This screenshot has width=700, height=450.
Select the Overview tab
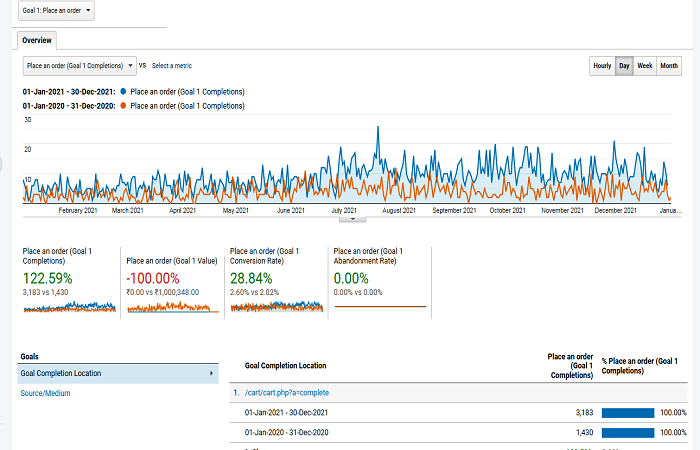pos(37,40)
